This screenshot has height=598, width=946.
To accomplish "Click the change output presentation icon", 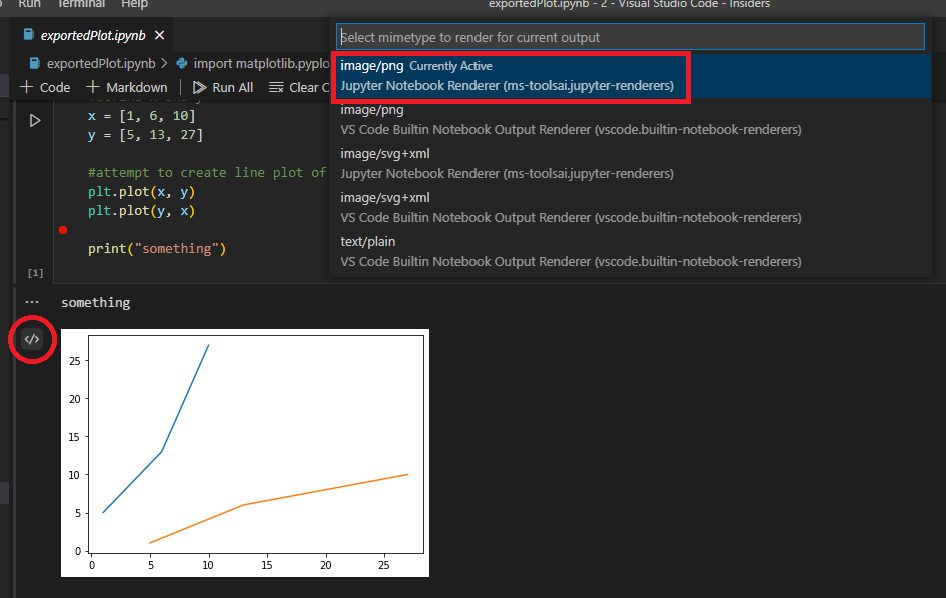I will click(x=32, y=339).
